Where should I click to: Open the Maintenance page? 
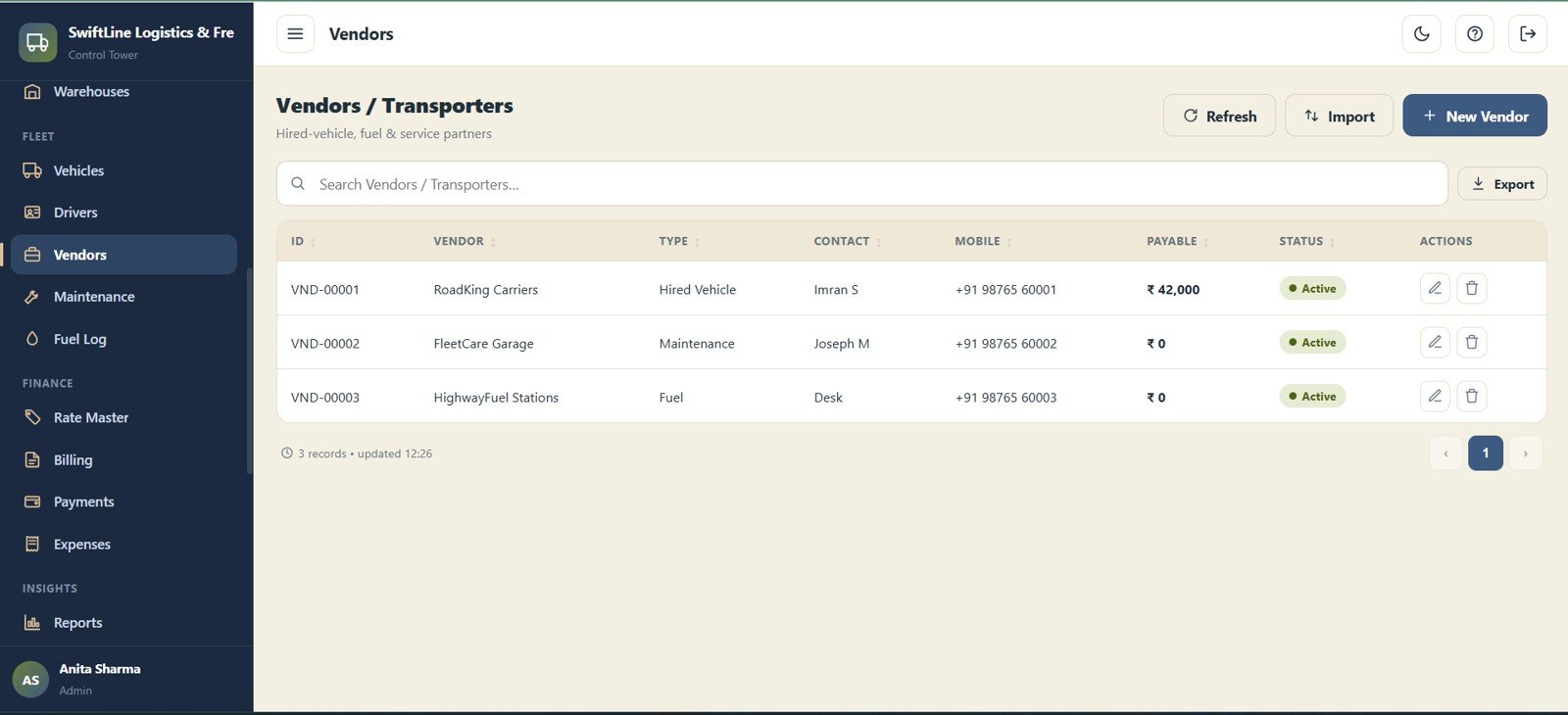click(x=123, y=297)
